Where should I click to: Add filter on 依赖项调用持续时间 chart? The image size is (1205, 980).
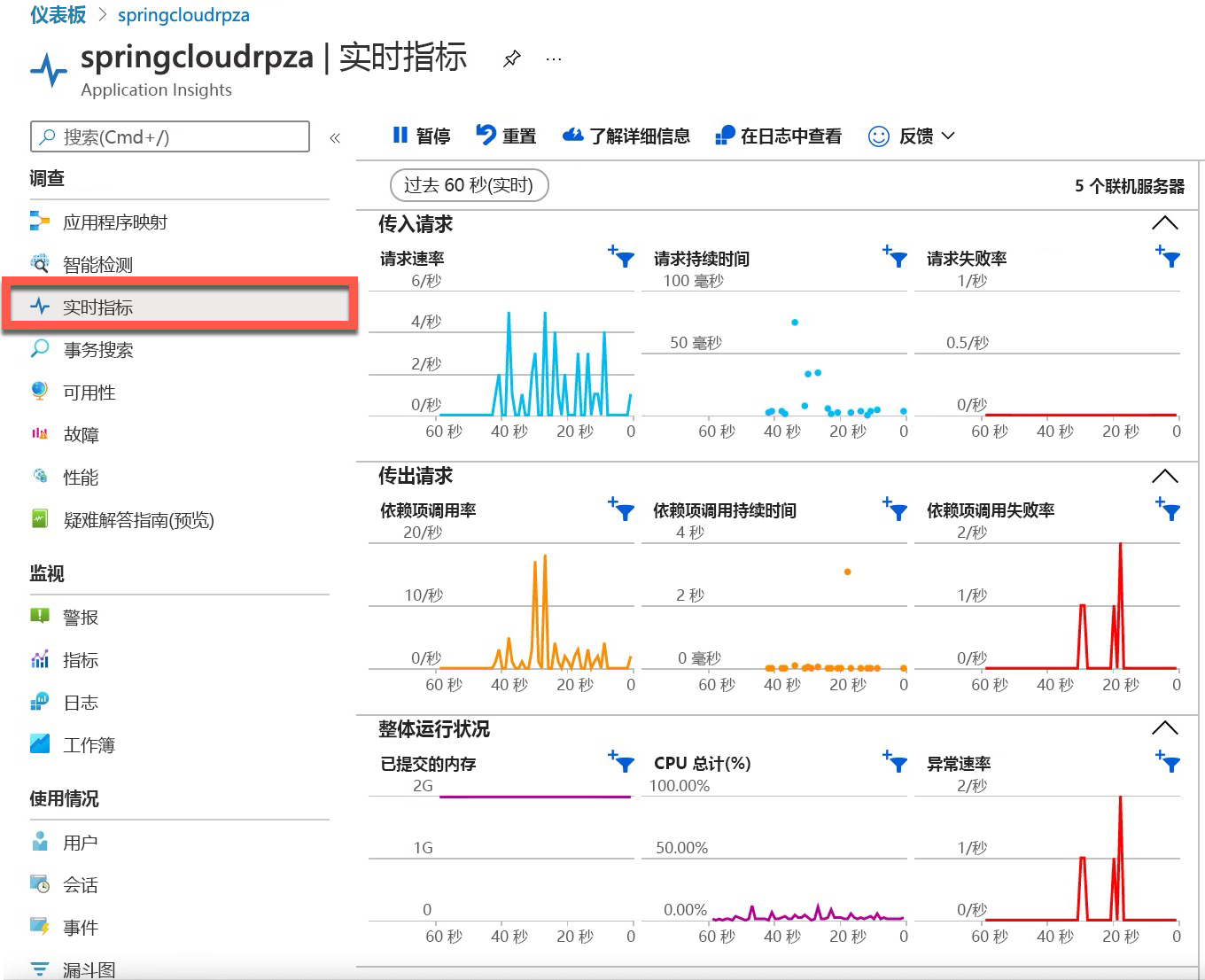coord(896,509)
